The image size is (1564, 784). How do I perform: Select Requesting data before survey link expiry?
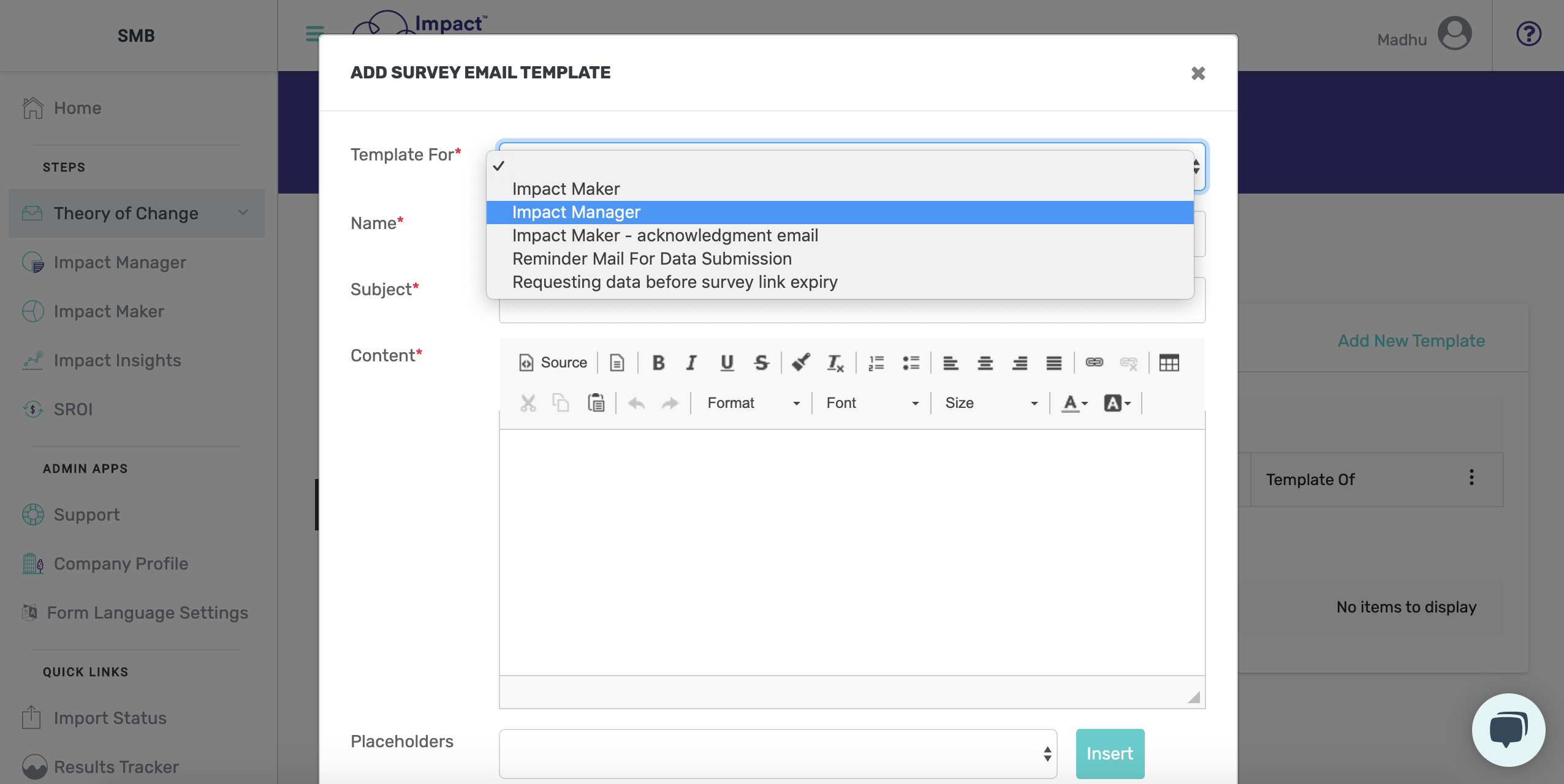[x=840, y=282]
